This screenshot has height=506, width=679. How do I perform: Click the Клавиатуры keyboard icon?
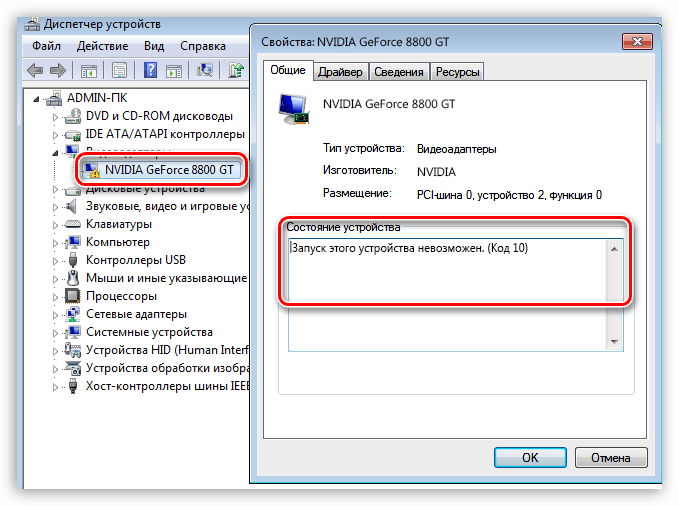click(72, 224)
